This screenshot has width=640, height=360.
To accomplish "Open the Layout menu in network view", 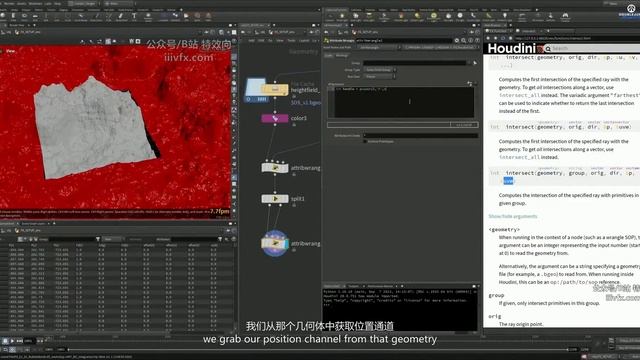I will point(304,40).
